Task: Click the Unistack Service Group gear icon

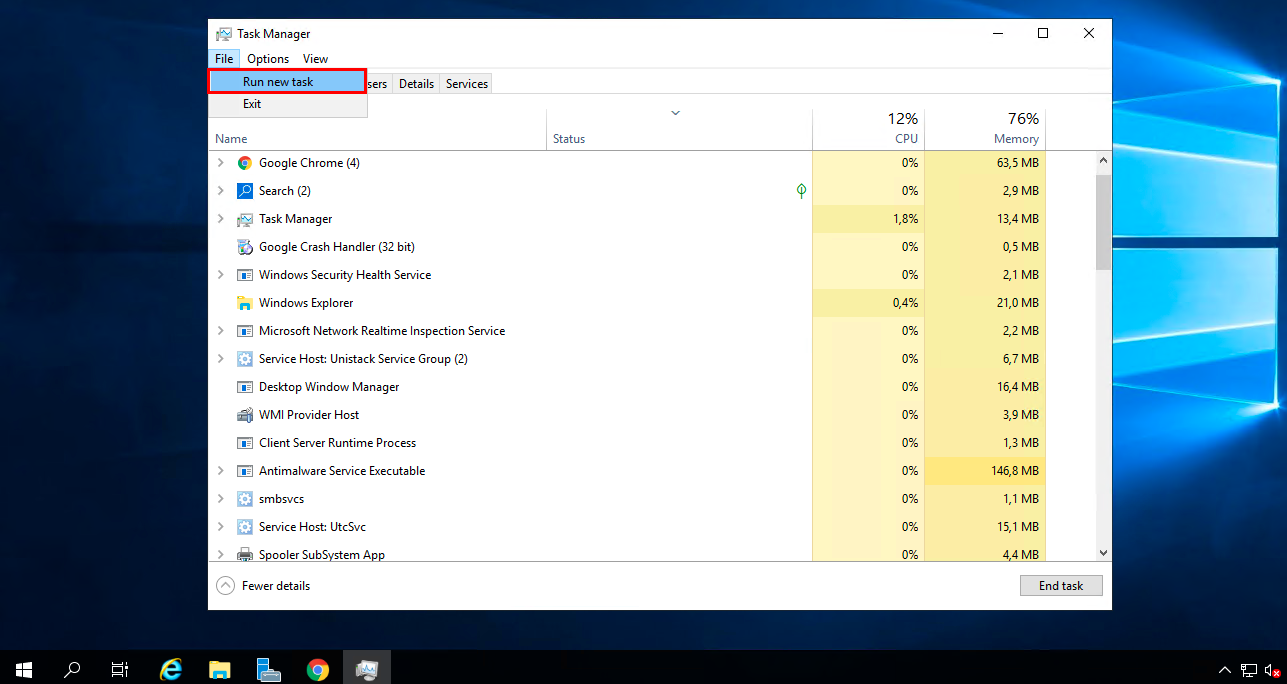Action: click(245, 359)
